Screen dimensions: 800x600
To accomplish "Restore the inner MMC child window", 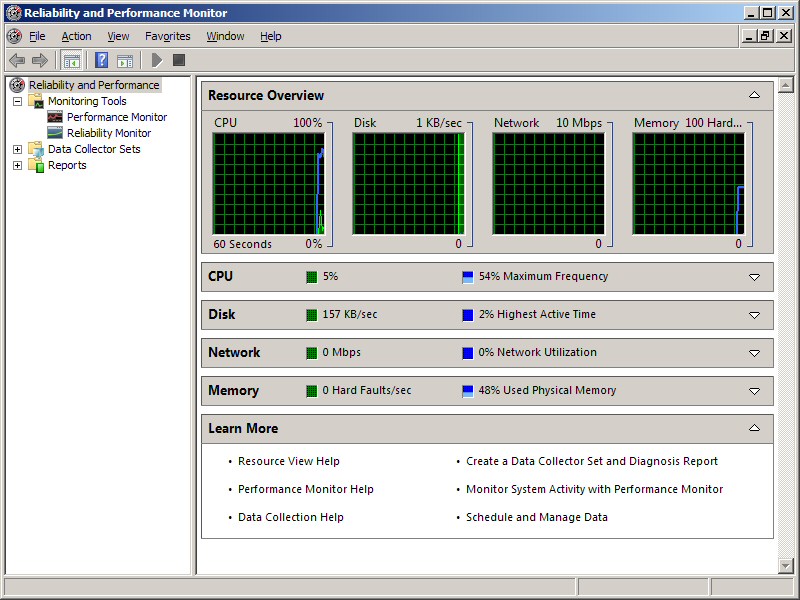I will tap(765, 36).
